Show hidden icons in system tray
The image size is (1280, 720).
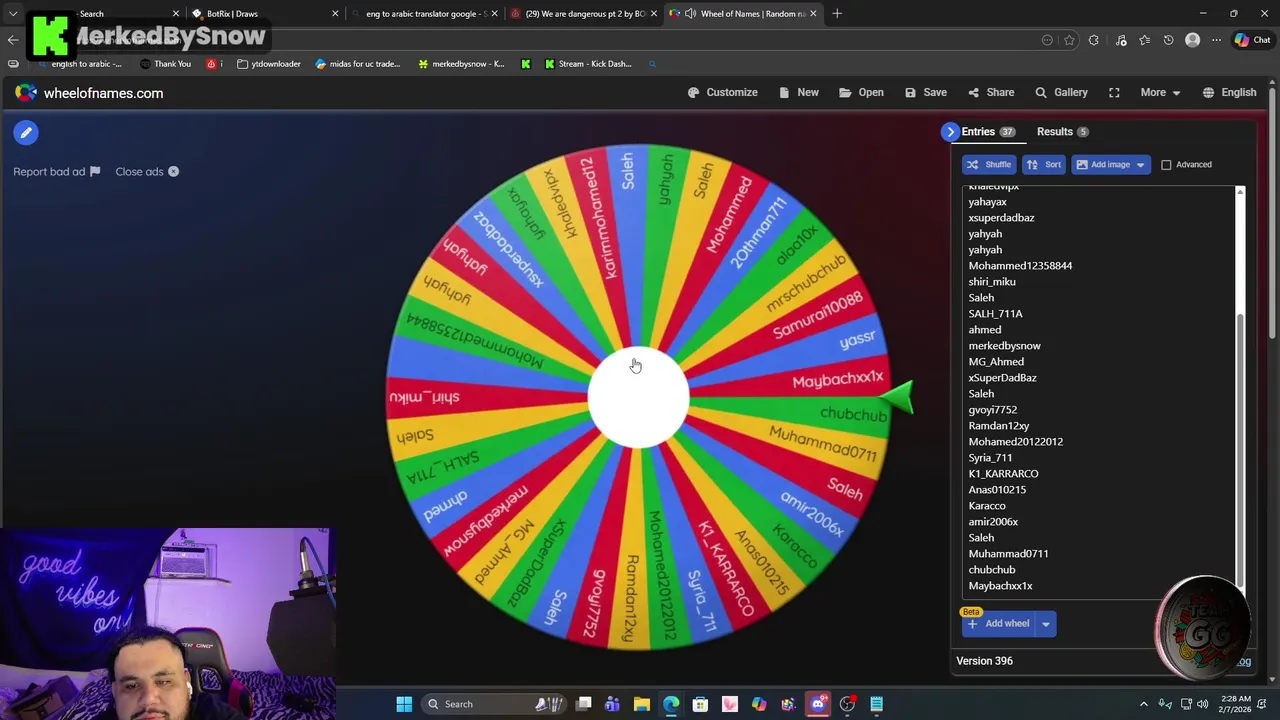coord(1144,704)
